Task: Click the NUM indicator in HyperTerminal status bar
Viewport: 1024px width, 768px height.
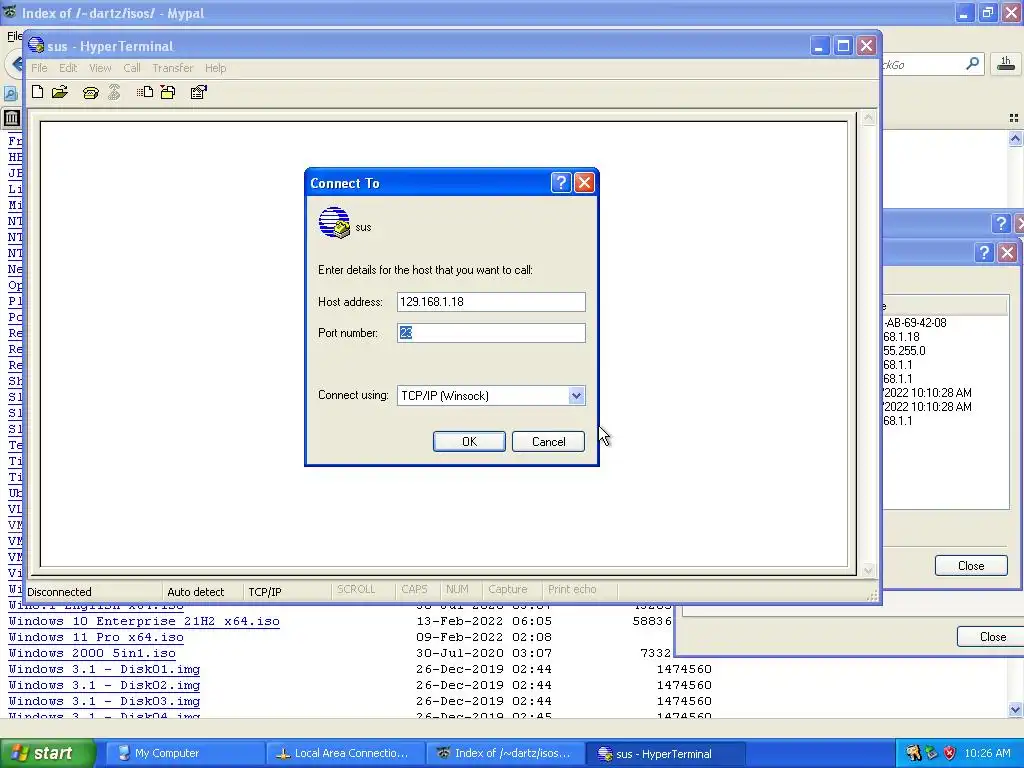Action: click(457, 589)
